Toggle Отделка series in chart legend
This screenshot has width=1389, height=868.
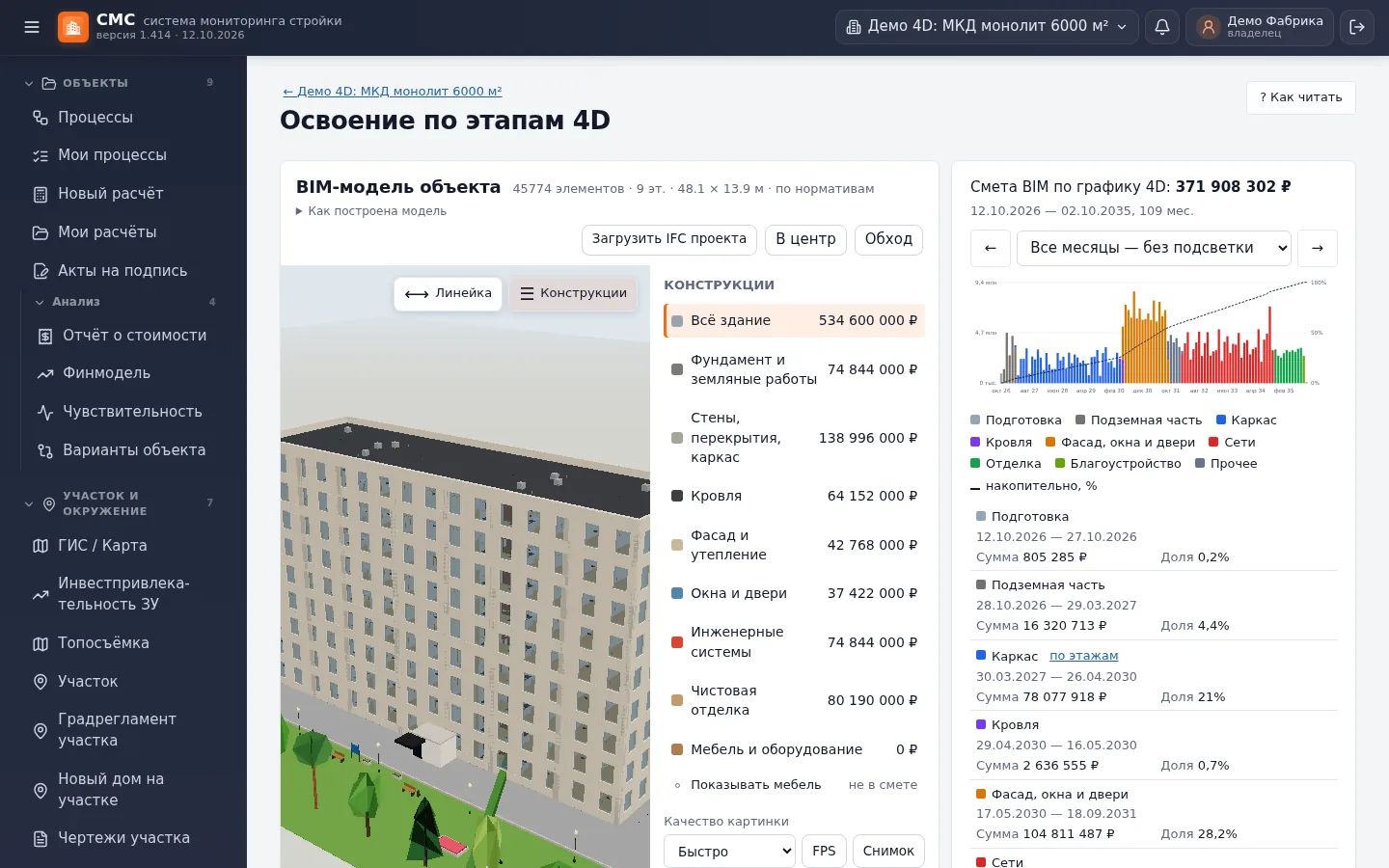pyautogui.click(x=1006, y=464)
